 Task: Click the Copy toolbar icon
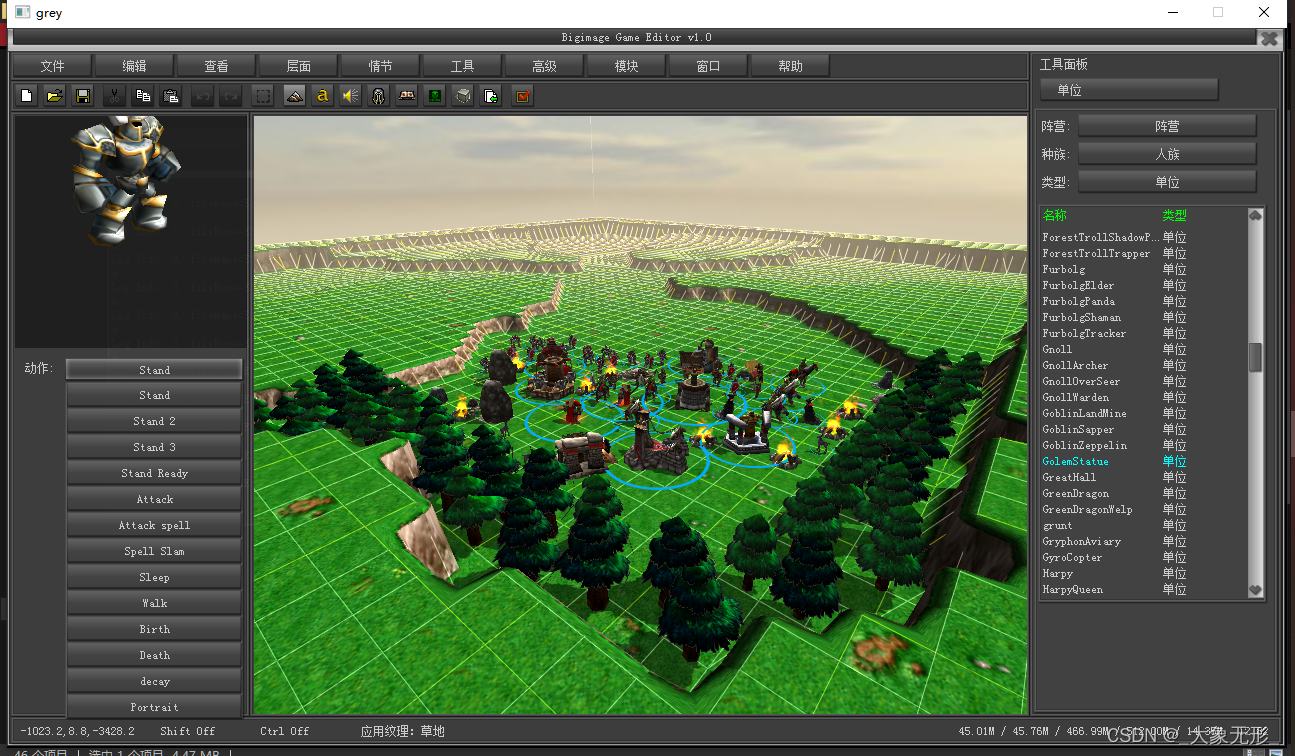[143, 96]
